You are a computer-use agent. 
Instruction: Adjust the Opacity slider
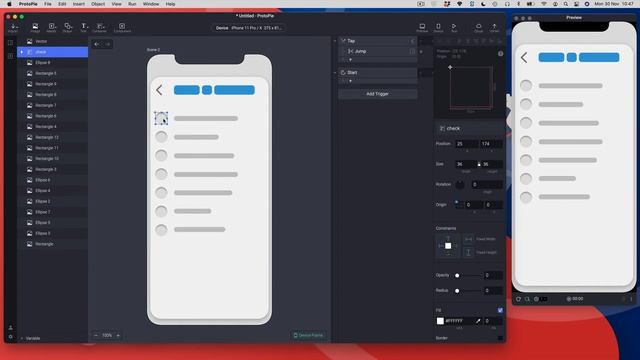coord(468,276)
